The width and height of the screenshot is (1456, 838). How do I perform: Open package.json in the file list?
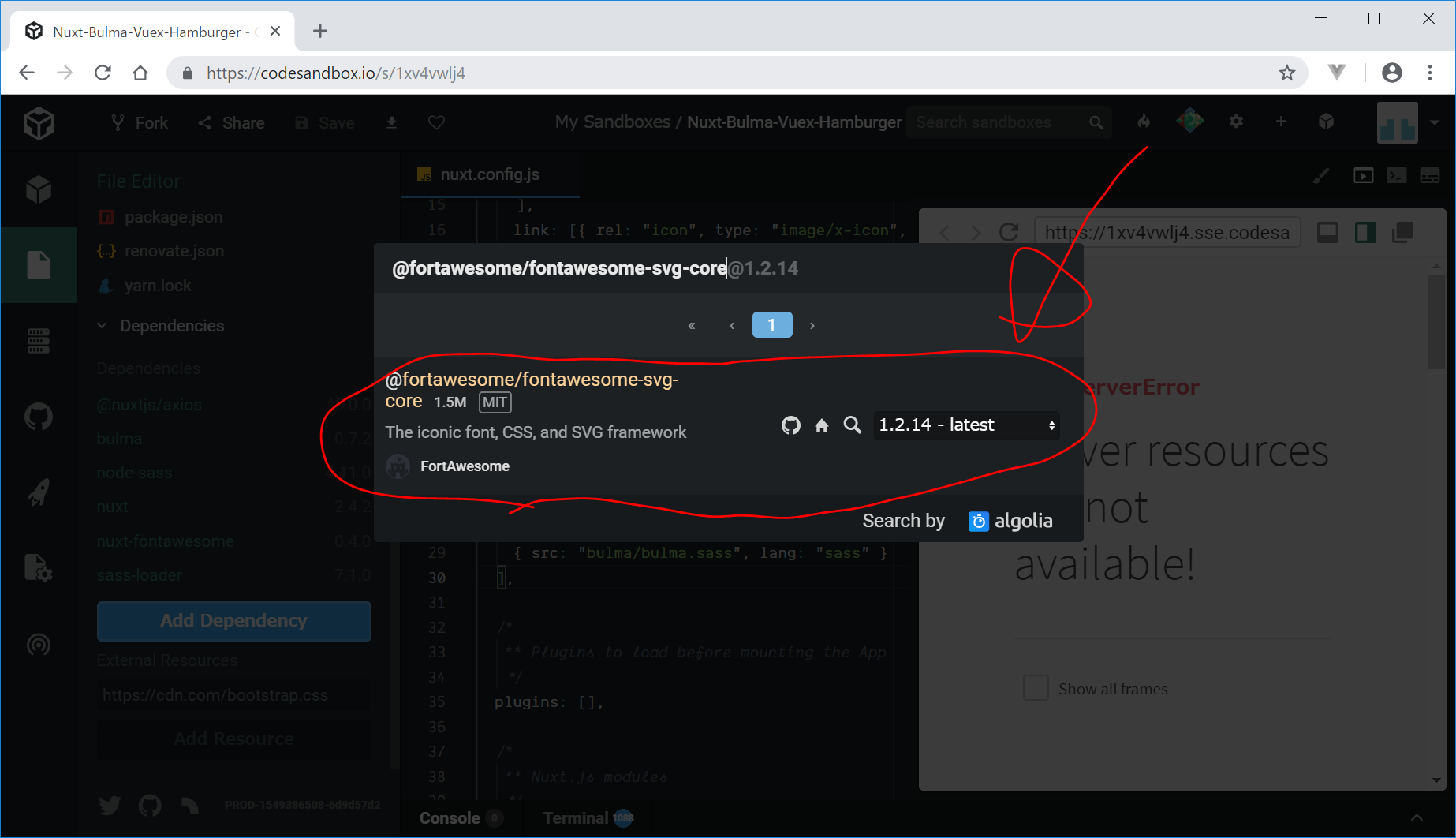point(173,217)
